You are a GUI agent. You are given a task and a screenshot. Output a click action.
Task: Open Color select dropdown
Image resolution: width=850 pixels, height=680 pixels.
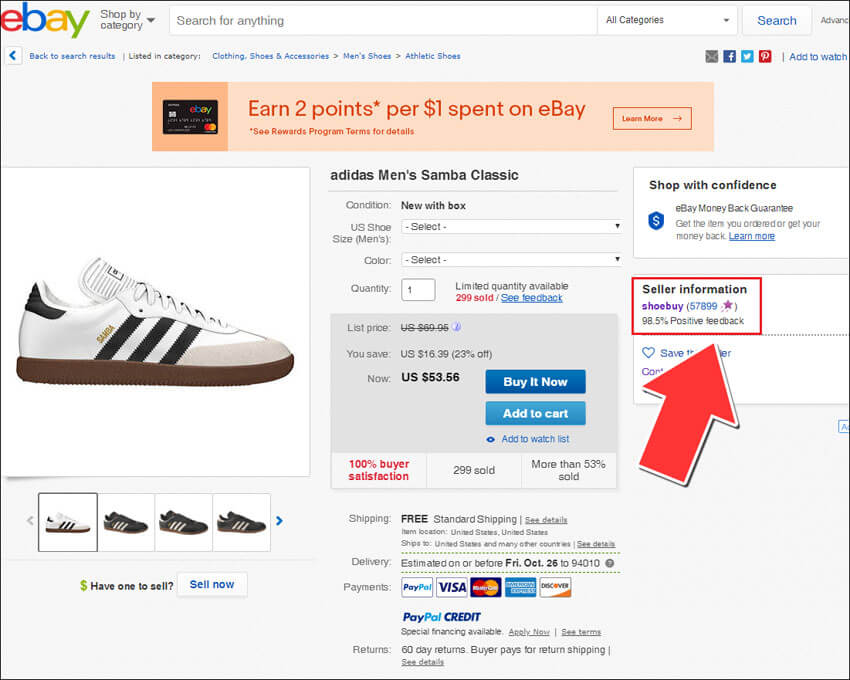tap(512, 260)
